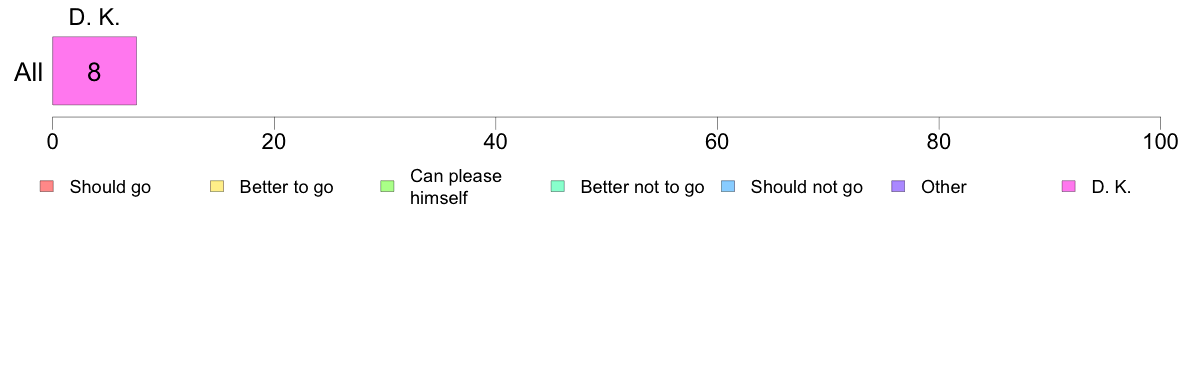
Task: Click the Other legend label
Action: click(x=943, y=187)
